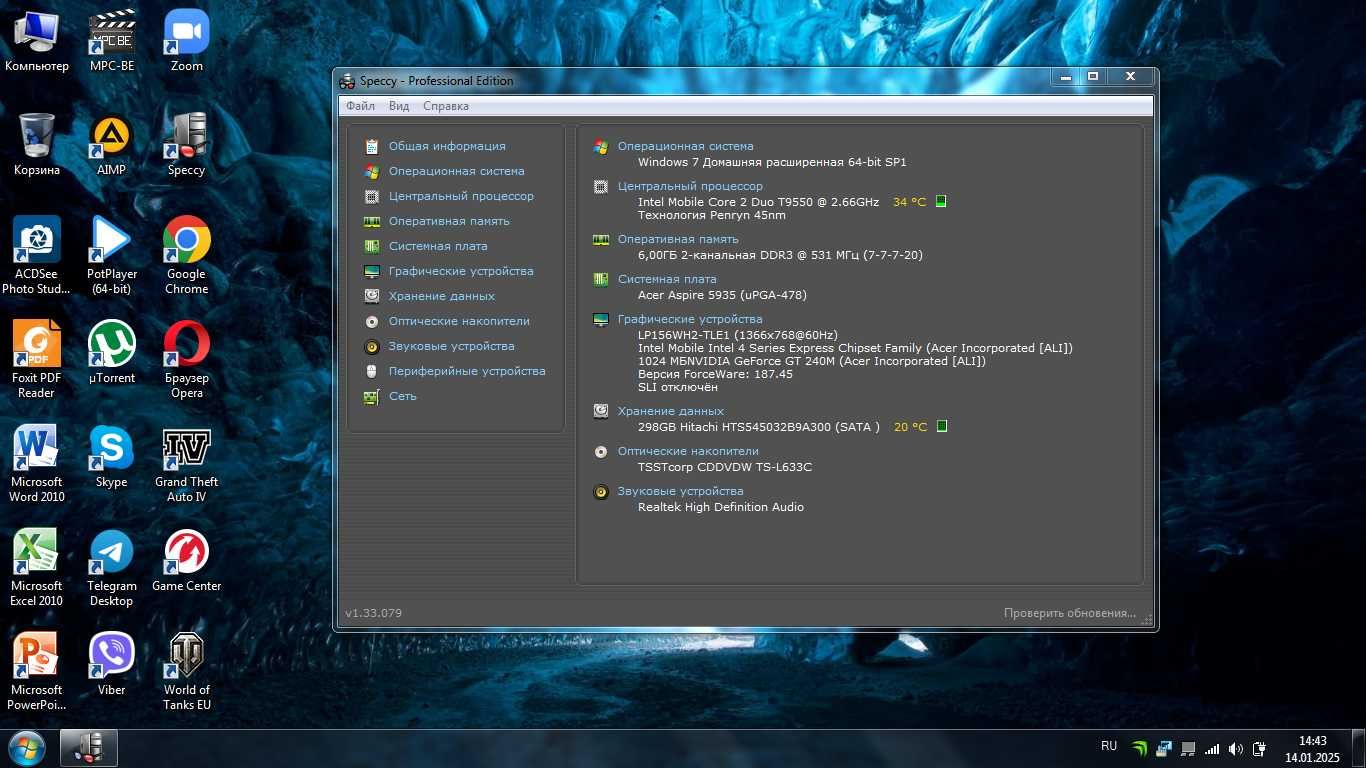Open the Звуковые устройства summary heading

[x=681, y=491]
